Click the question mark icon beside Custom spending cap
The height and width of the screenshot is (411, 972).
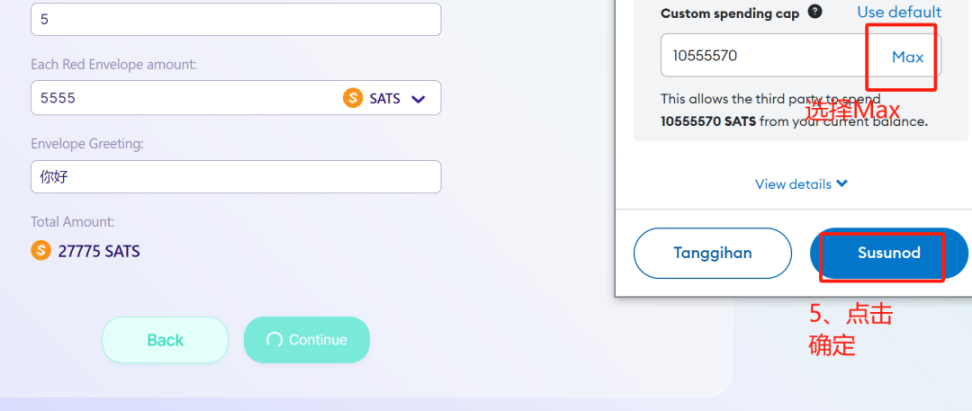(x=815, y=12)
